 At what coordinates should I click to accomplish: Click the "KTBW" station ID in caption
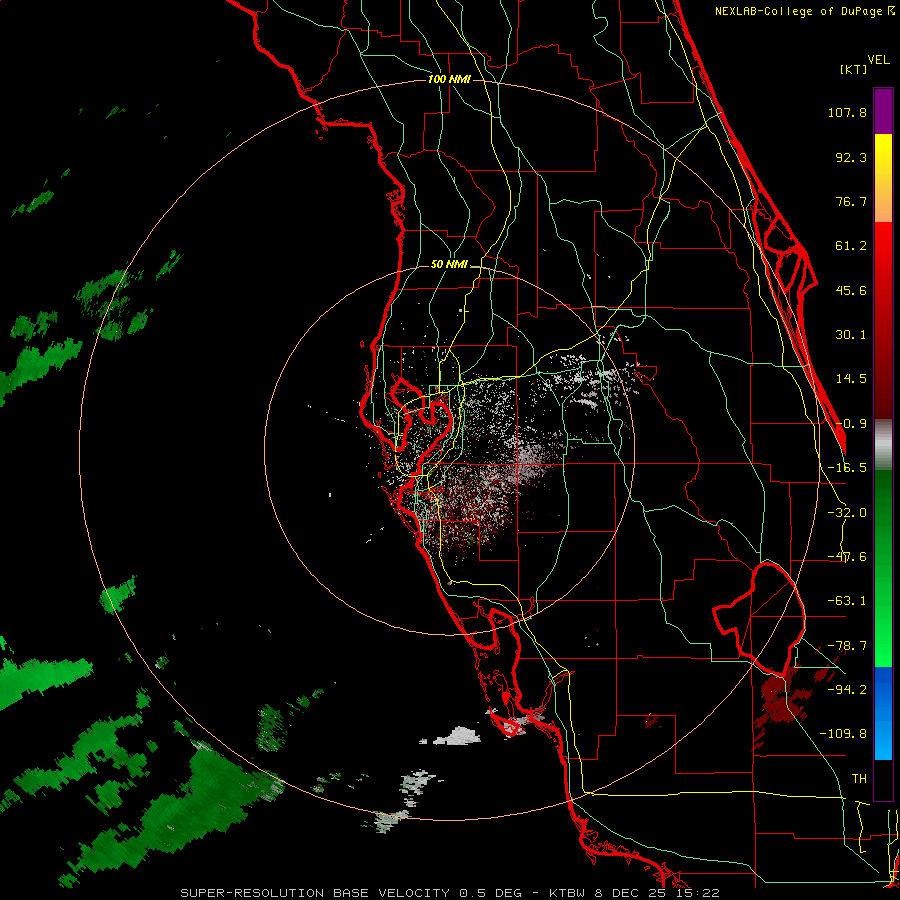(x=567, y=893)
